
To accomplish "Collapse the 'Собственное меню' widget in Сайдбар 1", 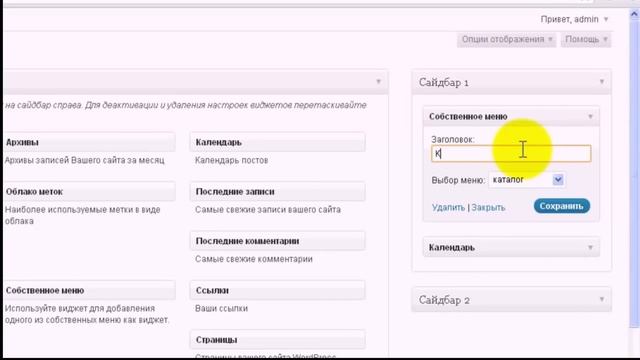I will [x=590, y=117].
